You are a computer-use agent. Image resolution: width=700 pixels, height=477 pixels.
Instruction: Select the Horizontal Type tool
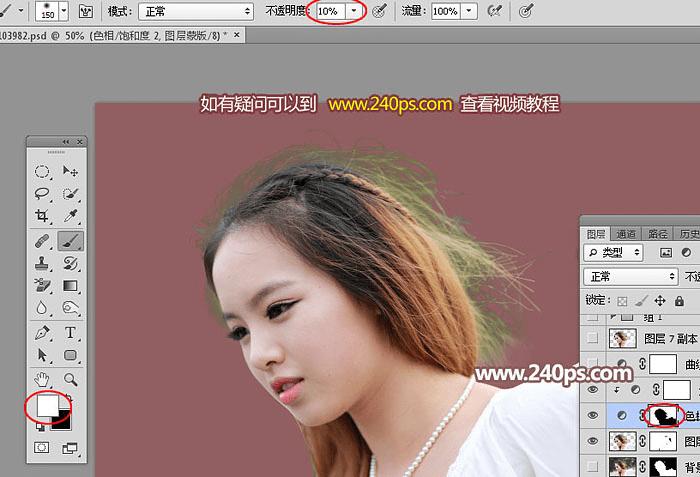71,333
